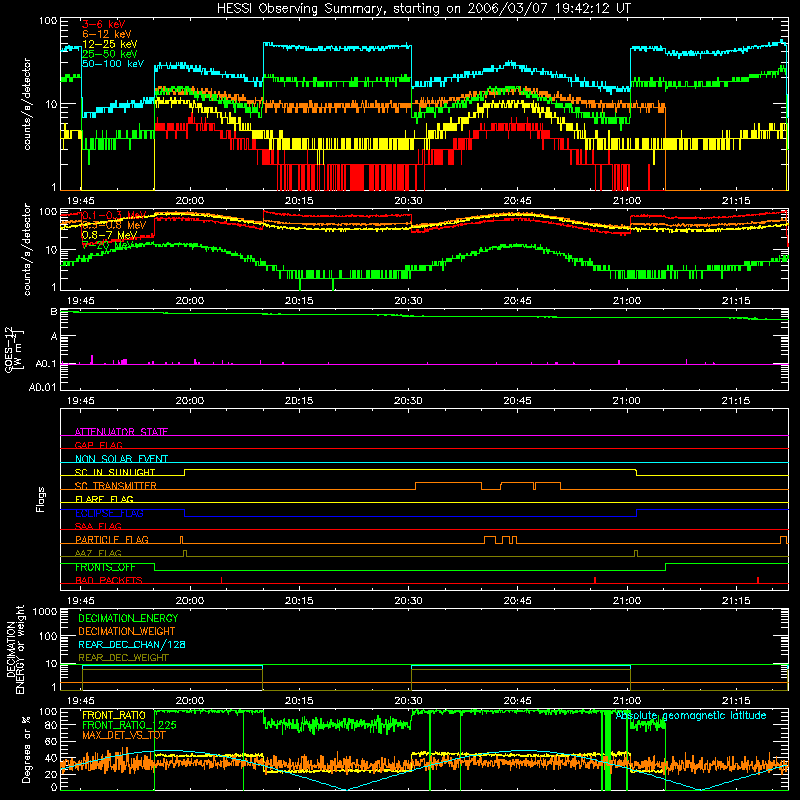Click the green FRONTS_OFF label
The image size is (800, 800).
(x=105, y=567)
